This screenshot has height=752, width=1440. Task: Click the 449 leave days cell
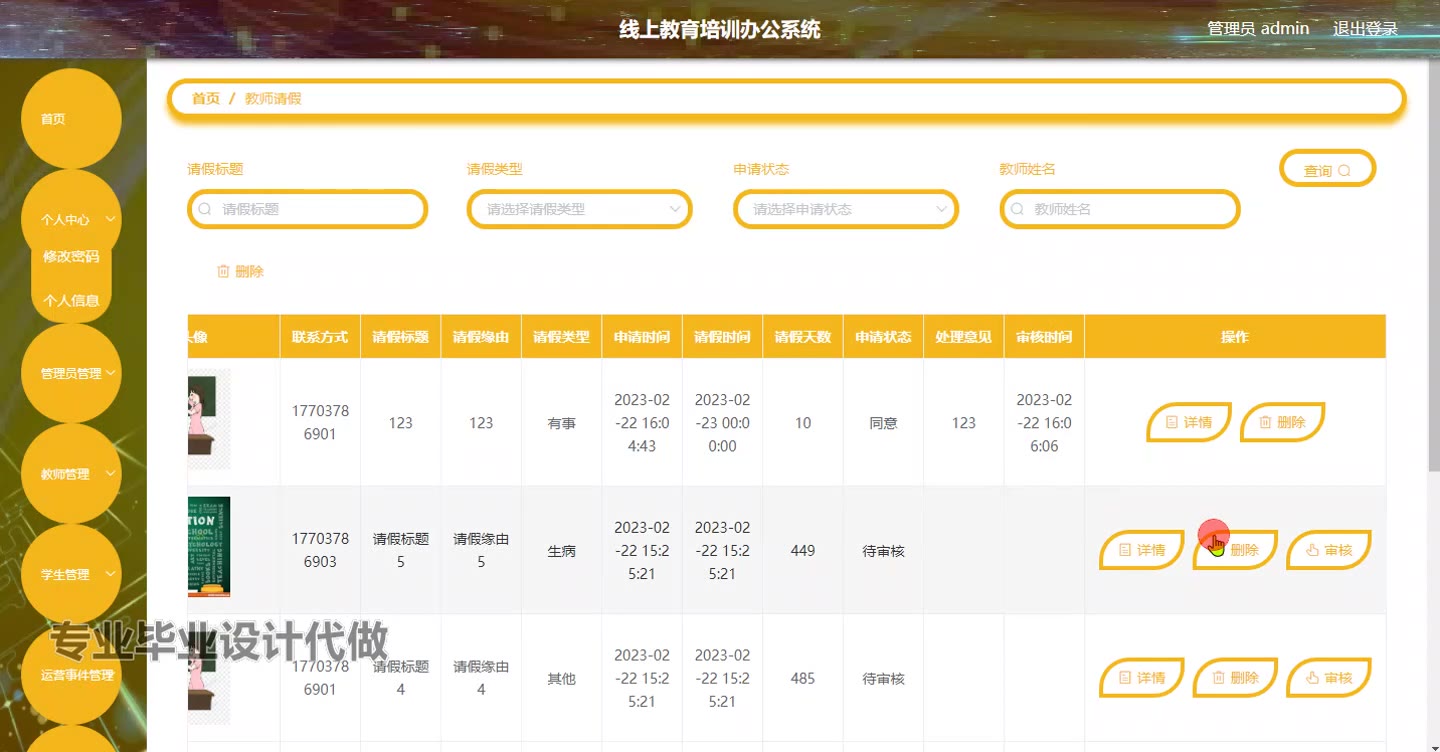pyautogui.click(x=803, y=550)
